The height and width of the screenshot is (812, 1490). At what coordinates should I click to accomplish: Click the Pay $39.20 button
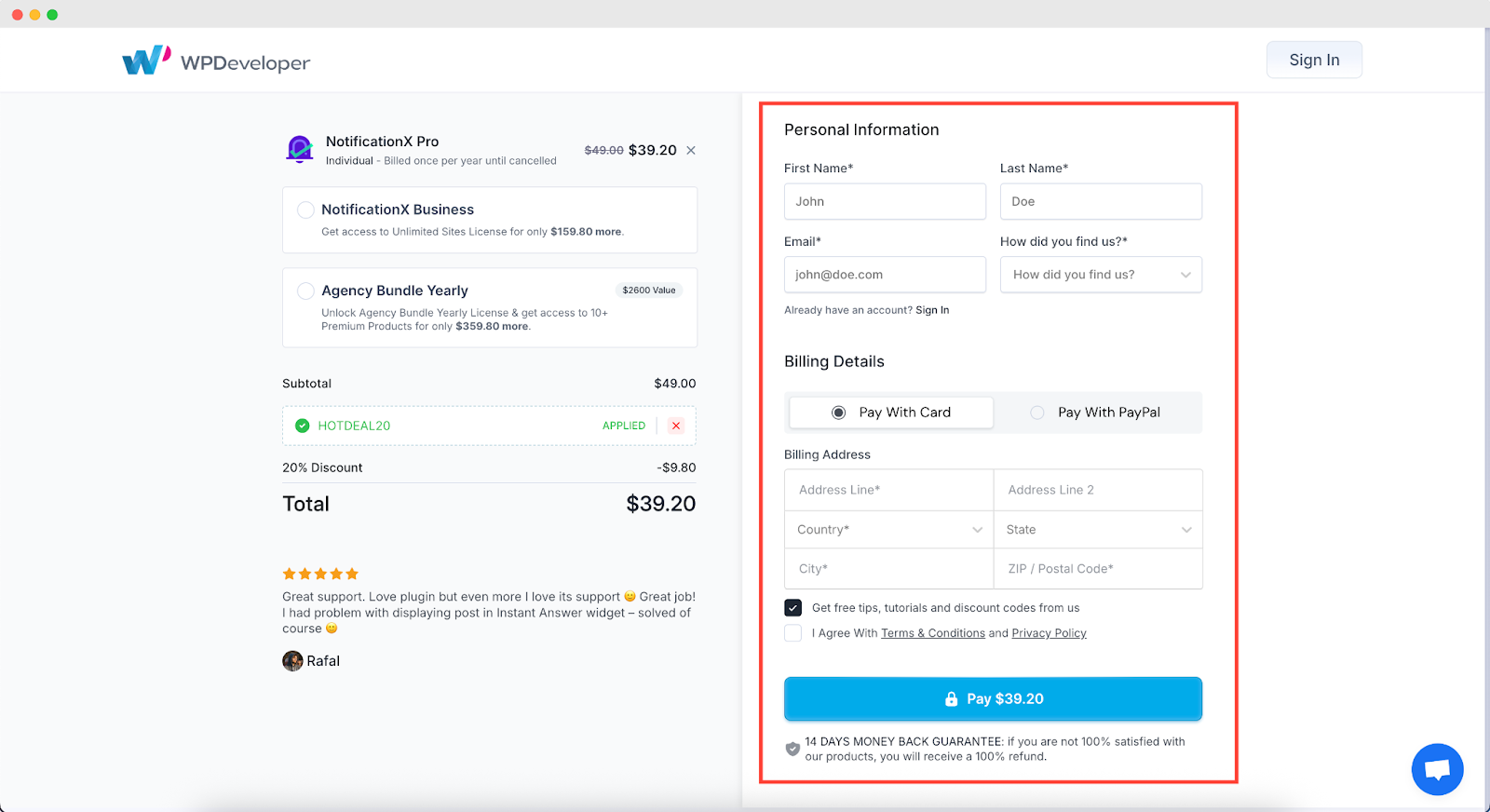click(993, 698)
